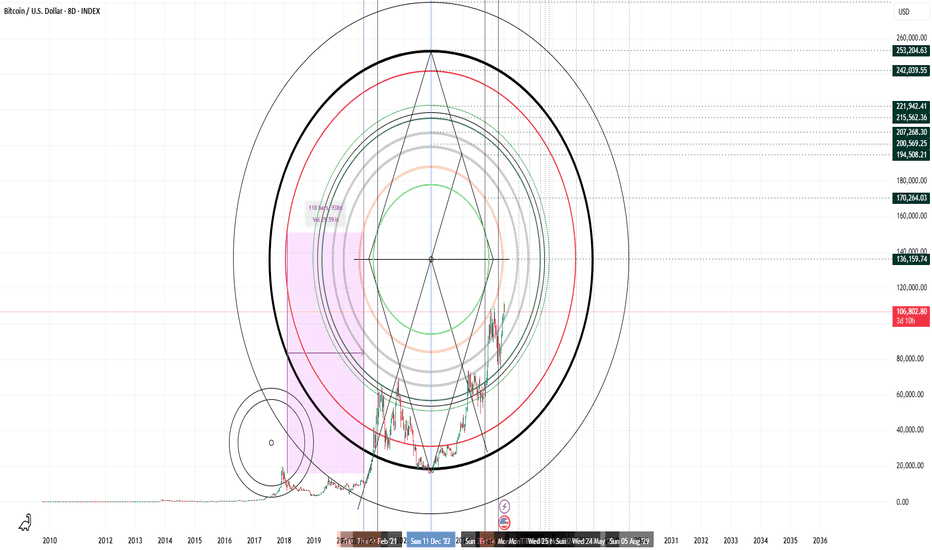The height and width of the screenshot is (550, 932).
Task: Open the US flag economic event icon
Action: 504,523
